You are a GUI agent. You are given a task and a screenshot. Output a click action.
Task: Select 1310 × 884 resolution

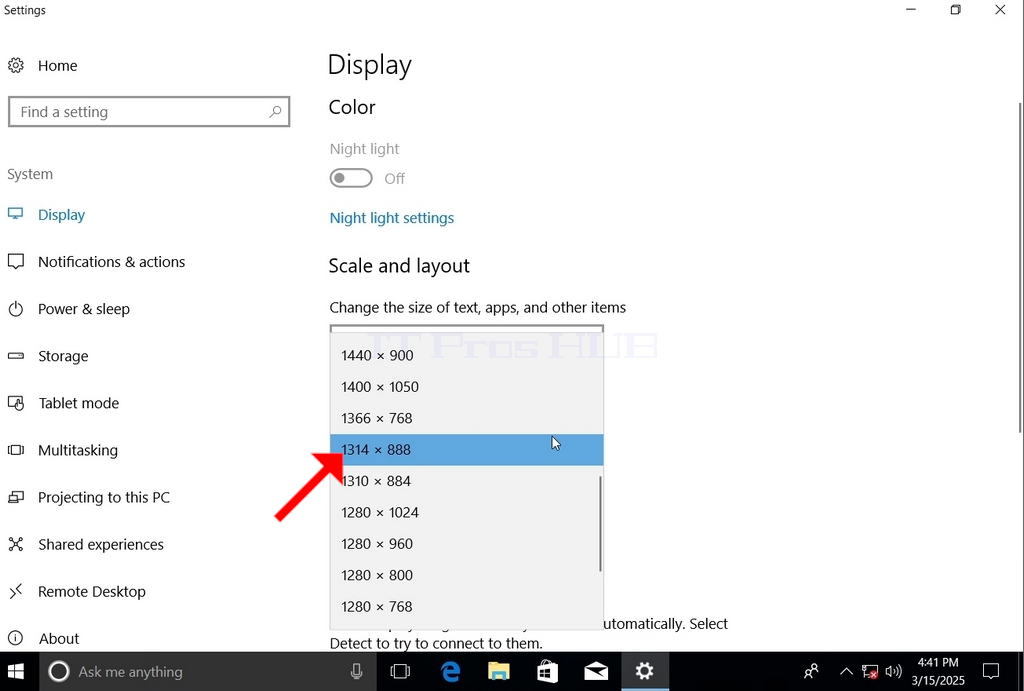[x=466, y=481]
